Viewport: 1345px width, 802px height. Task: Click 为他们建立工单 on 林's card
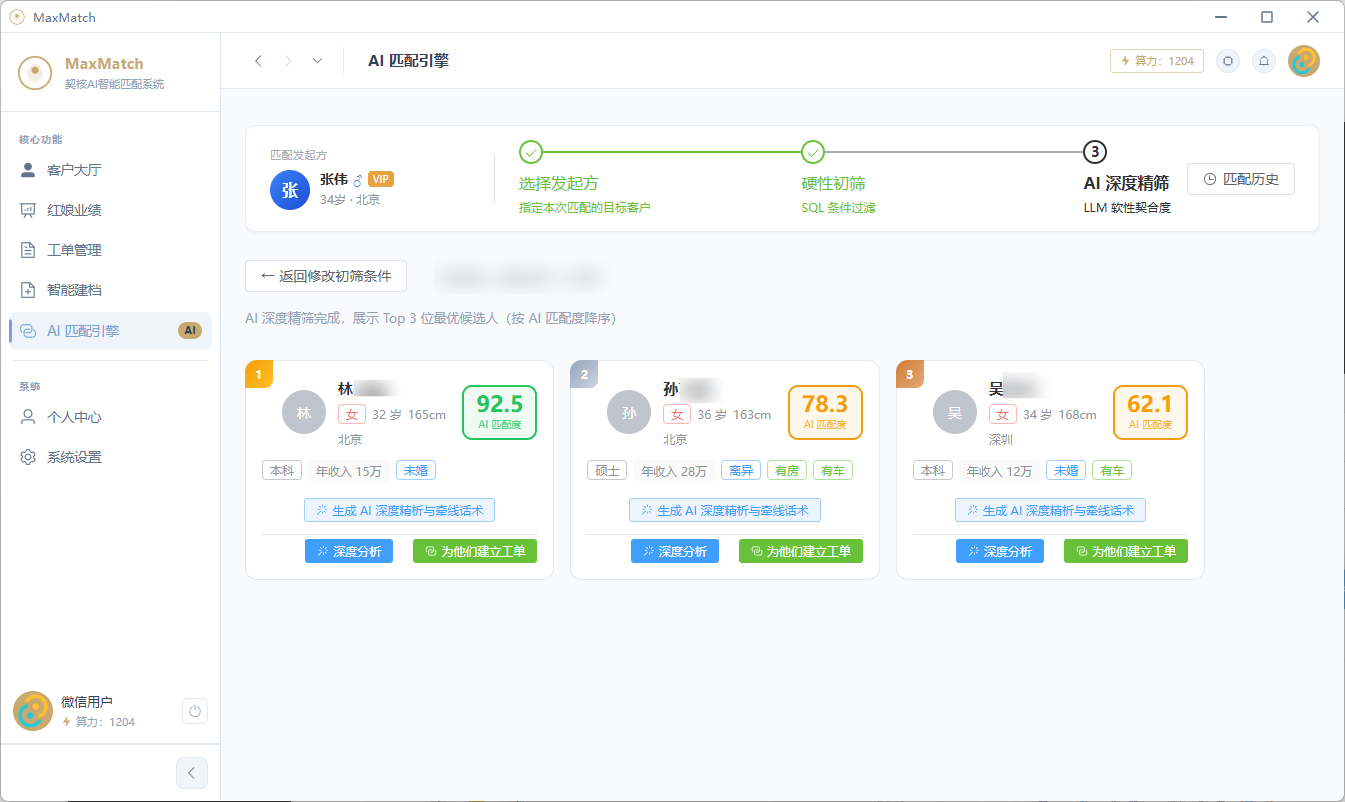click(475, 551)
